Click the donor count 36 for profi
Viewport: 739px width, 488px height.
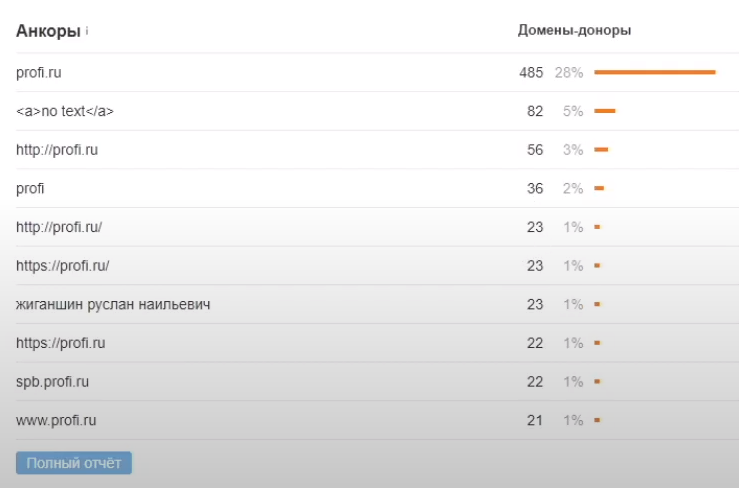click(x=535, y=188)
